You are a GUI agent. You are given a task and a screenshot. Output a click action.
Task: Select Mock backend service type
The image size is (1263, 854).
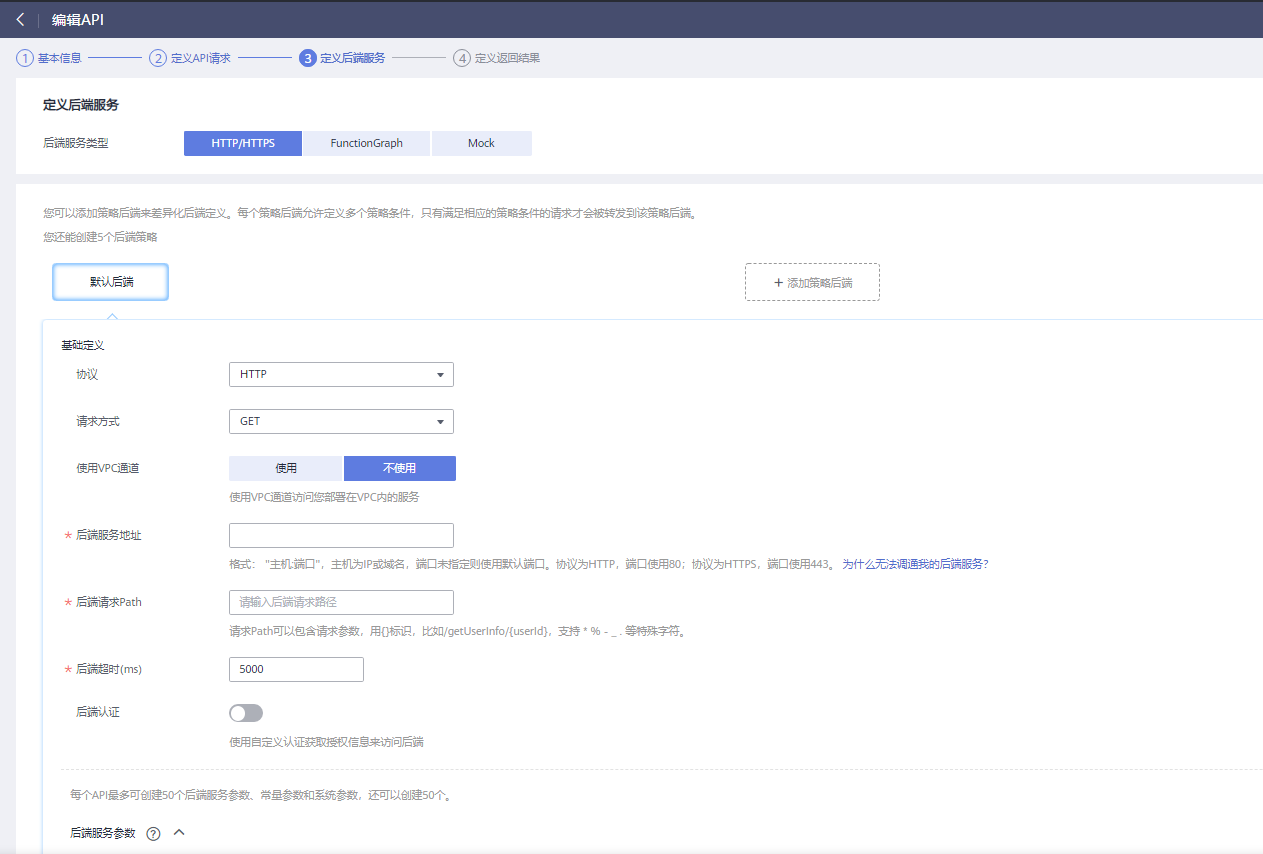coord(481,143)
